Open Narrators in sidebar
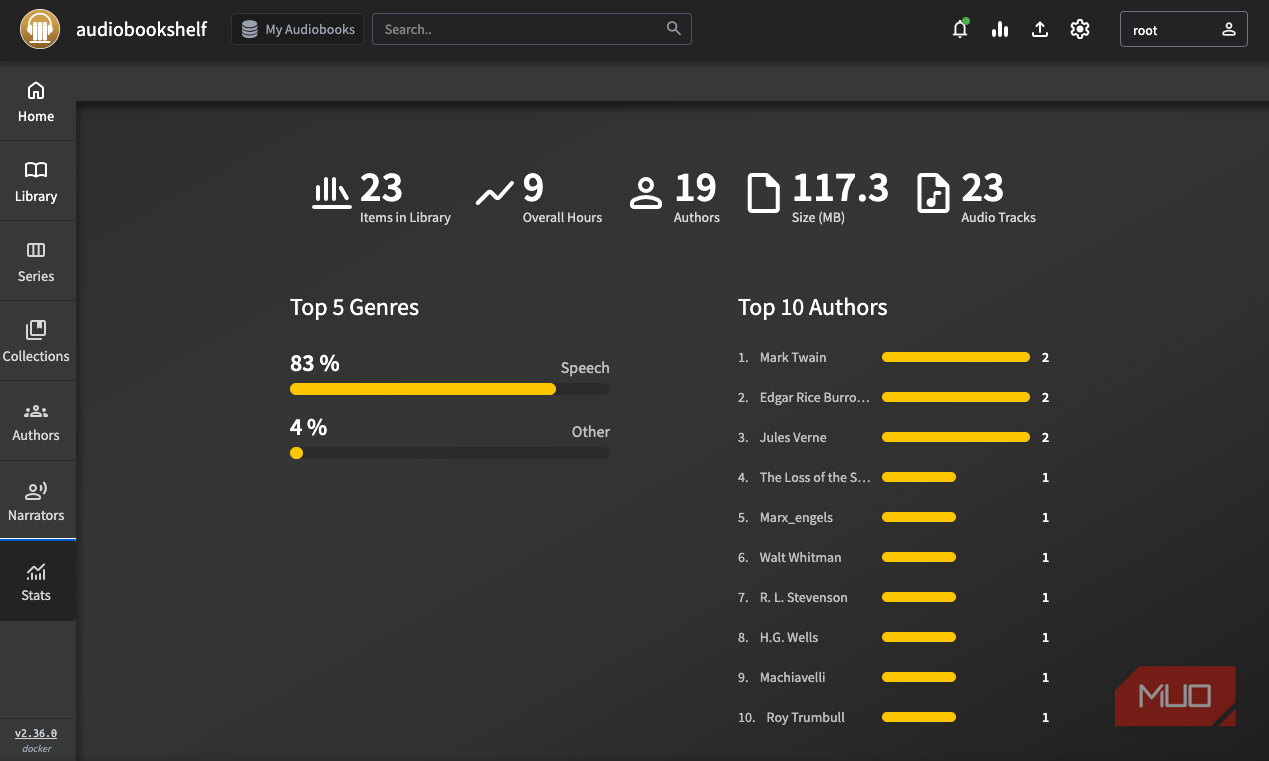Screen dimensions: 1269x761 click(x=37, y=501)
